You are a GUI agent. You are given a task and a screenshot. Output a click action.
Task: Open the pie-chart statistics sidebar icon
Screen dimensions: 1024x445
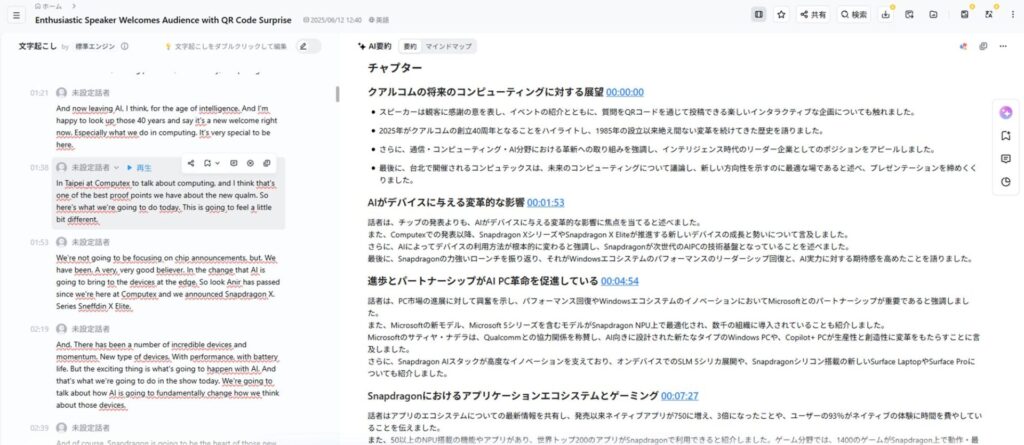tap(1006, 182)
